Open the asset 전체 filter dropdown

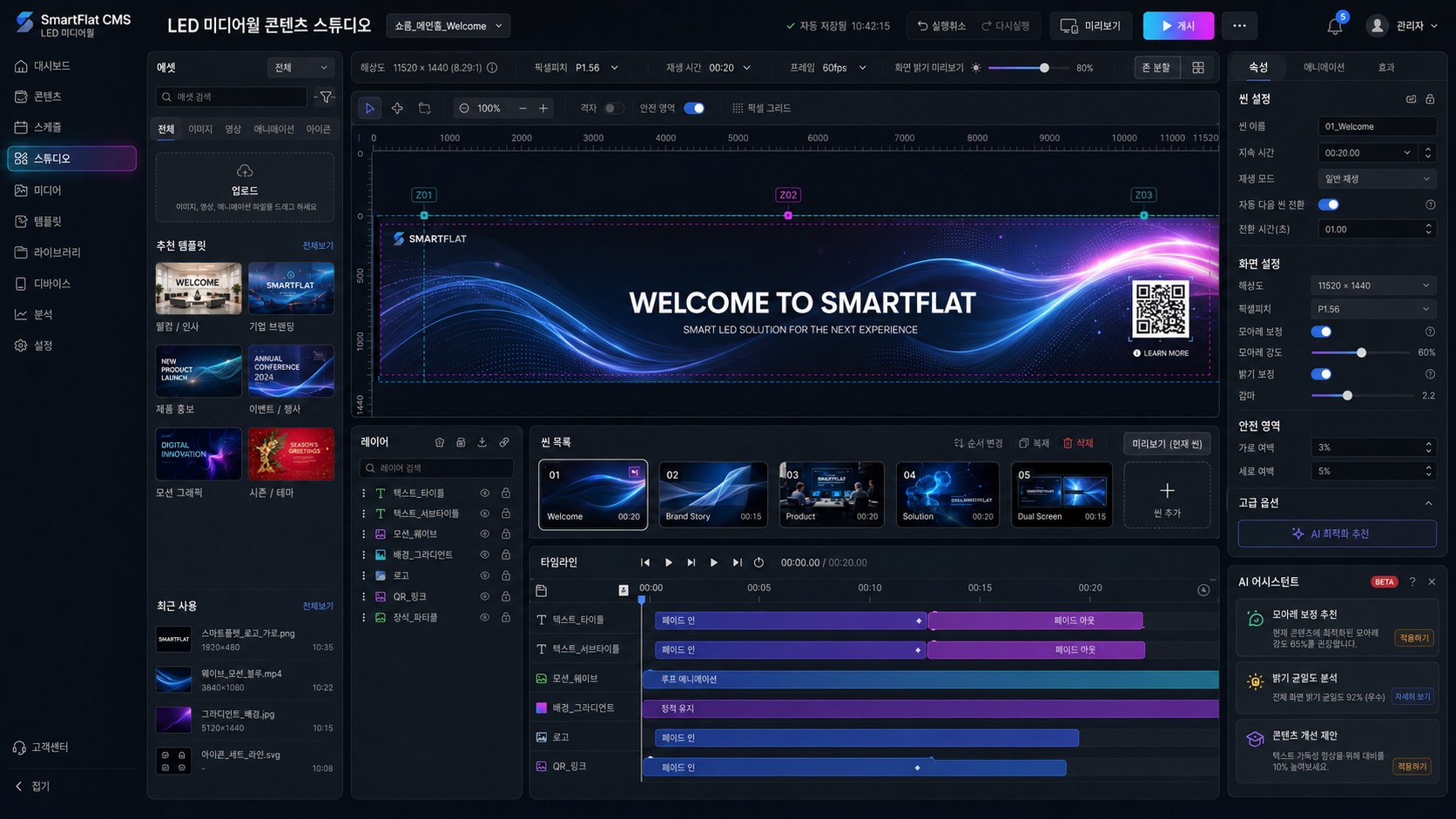(300, 68)
